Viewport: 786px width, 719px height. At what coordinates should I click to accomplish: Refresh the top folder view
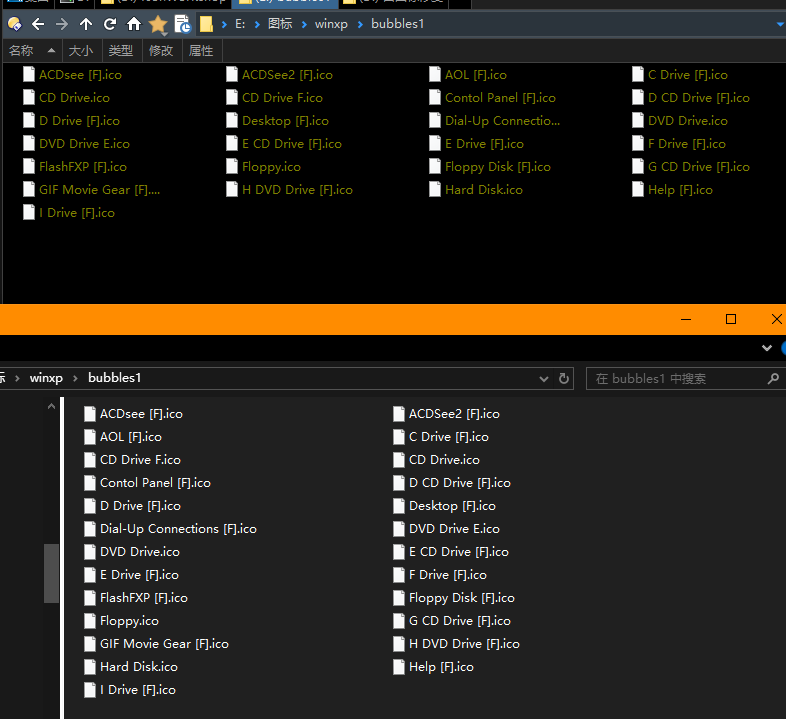click(x=110, y=23)
